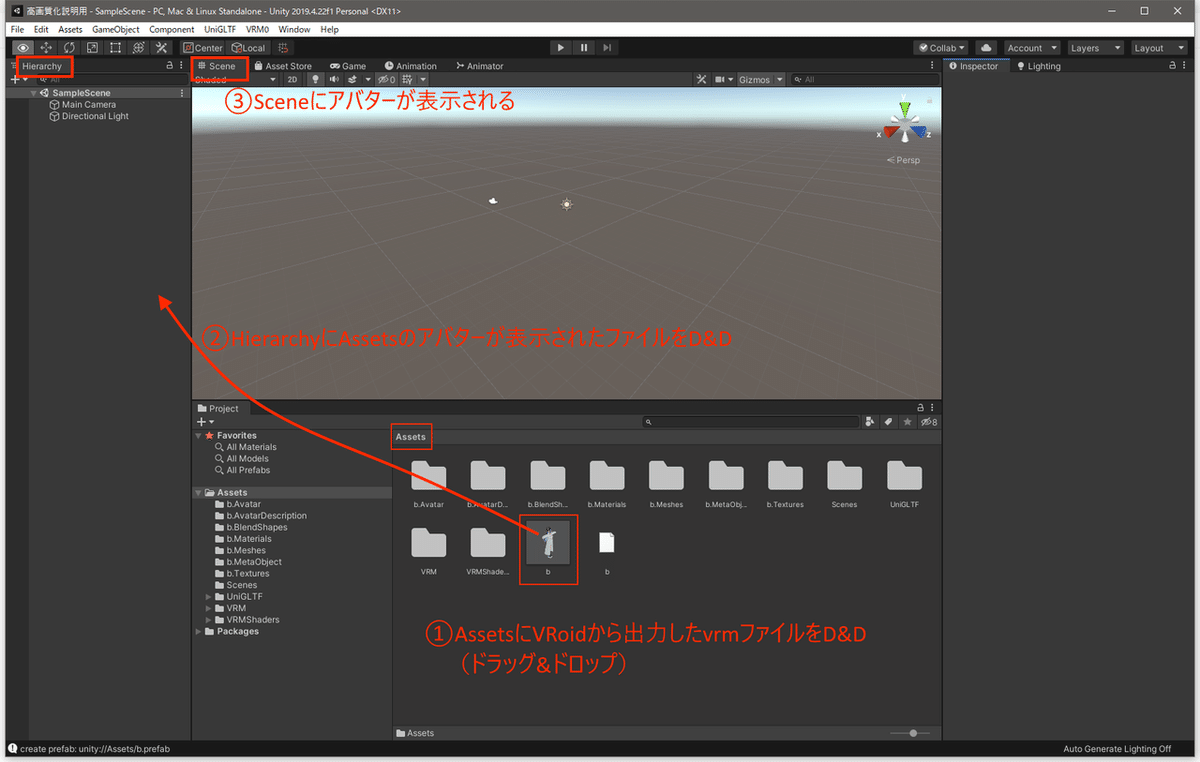Select the b avatar prefab thumbnail
This screenshot has height=762, width=1200.
[548, 543]
